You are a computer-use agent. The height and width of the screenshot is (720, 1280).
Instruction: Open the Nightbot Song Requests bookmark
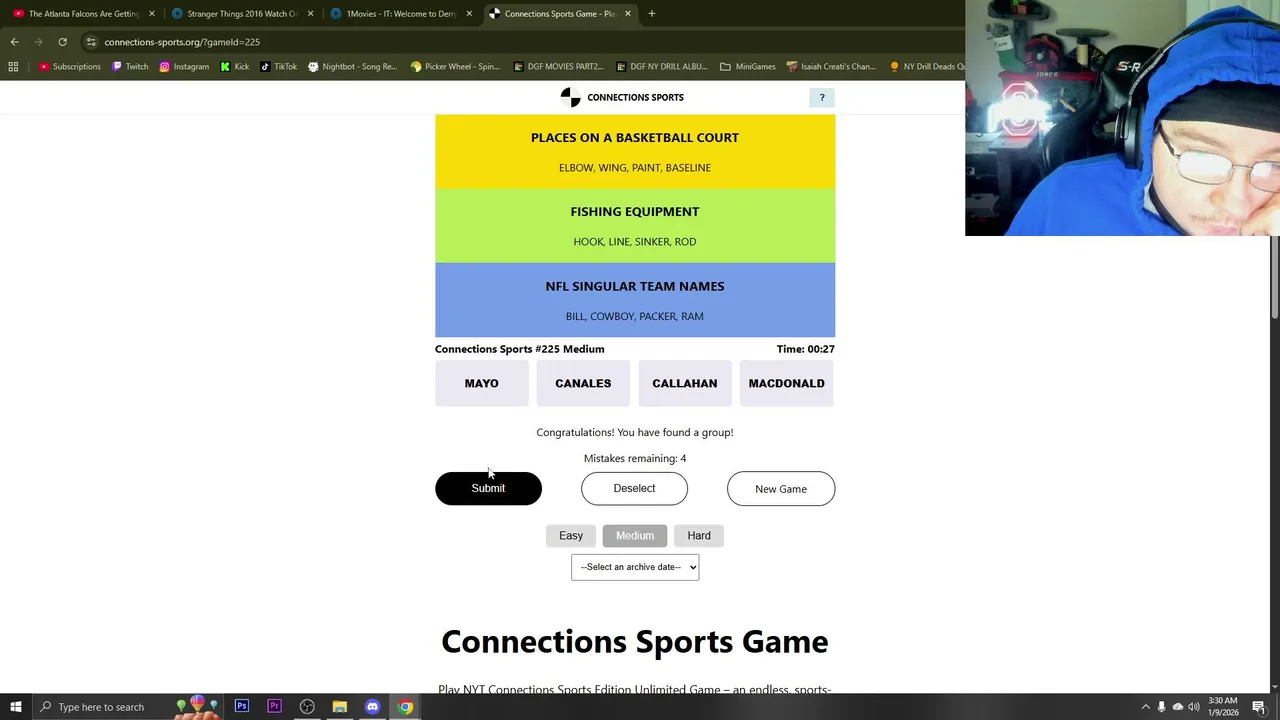(x=352, y=67)
